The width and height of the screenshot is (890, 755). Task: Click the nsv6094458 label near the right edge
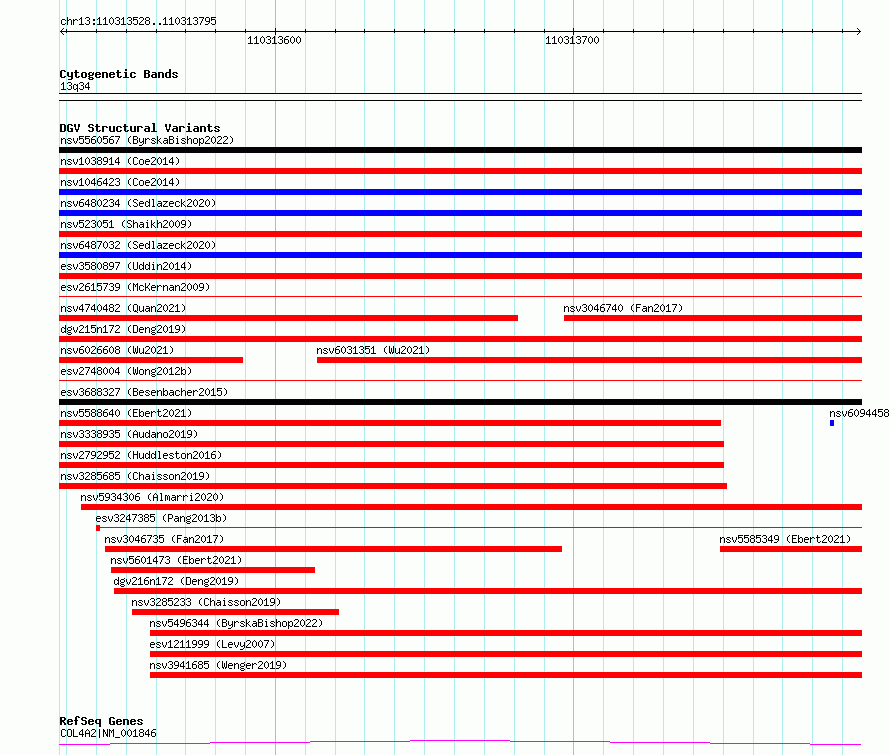click(859, 413)
